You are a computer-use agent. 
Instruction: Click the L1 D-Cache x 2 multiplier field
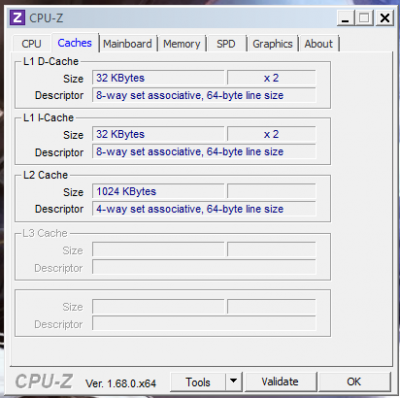[271, 78]
